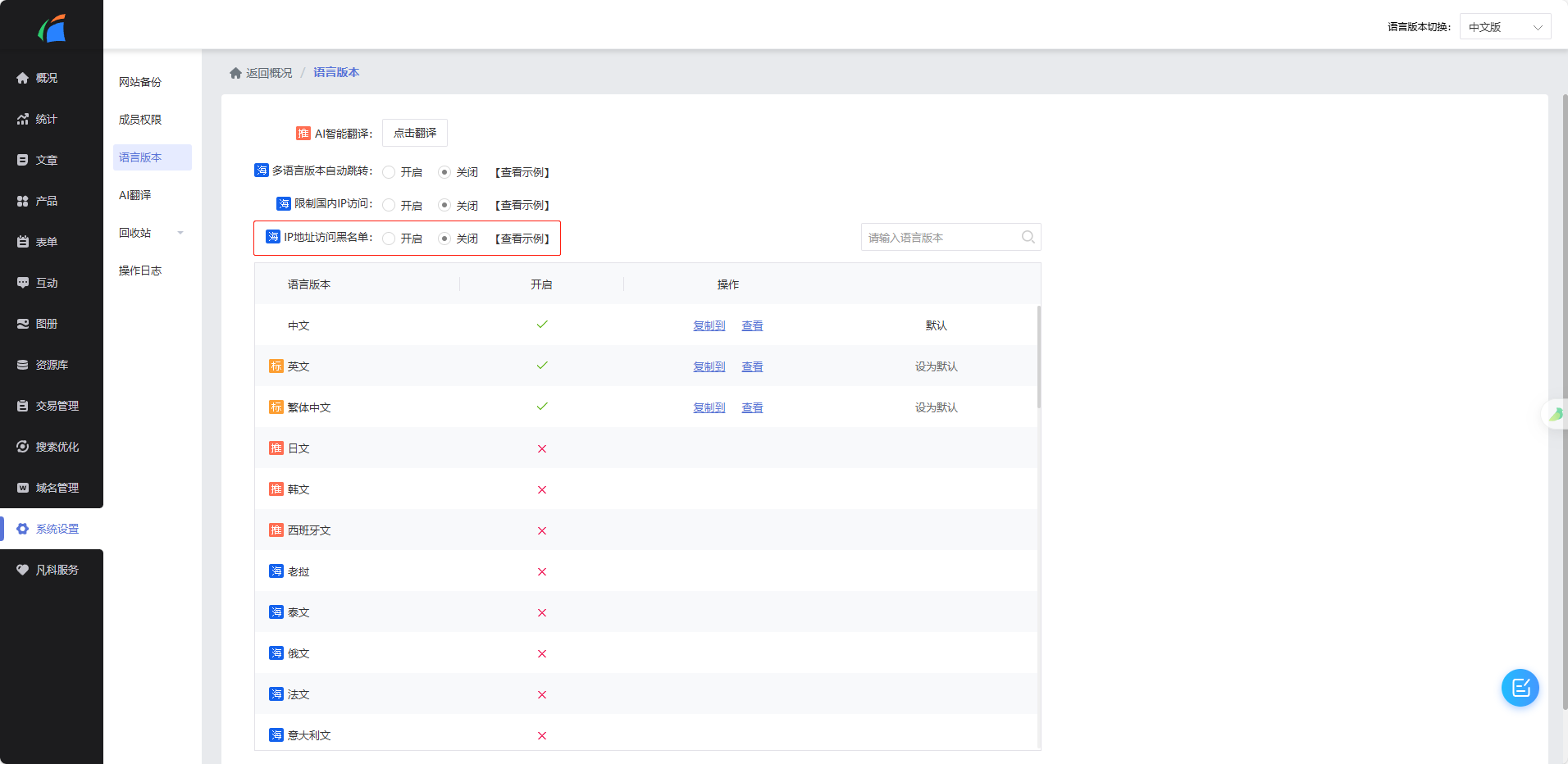Click the 推 badge beside 日文

[x=276, y=448]
